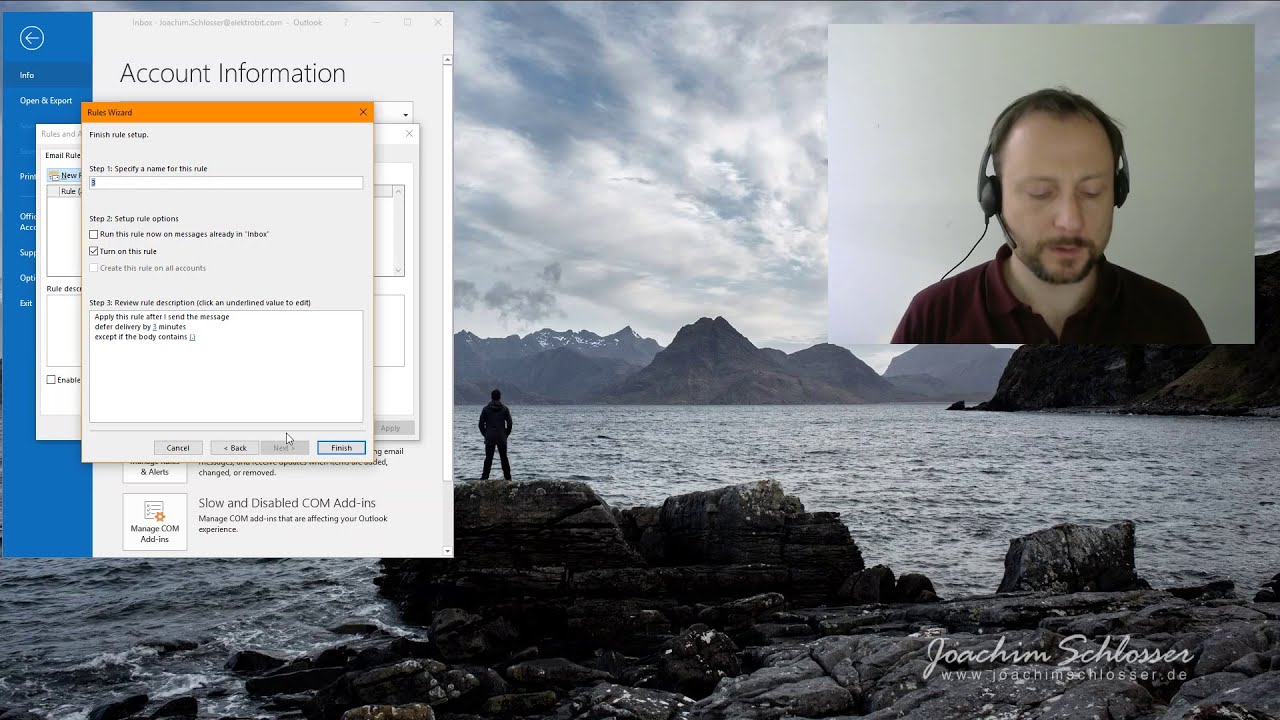Switch to Email Rules tab in Rules dialog
Screen dimensions: 1280x720
62,155
